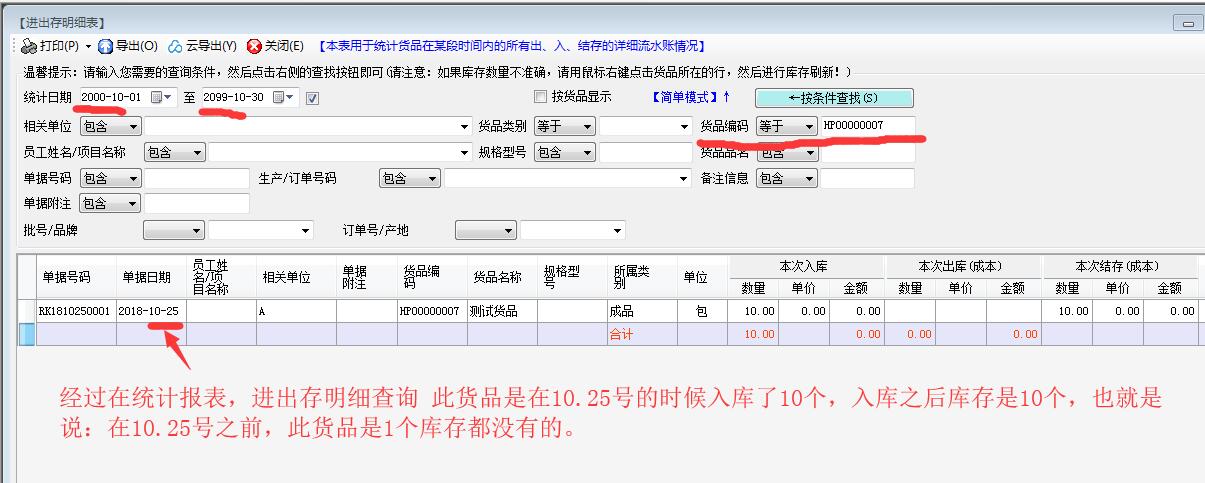Uncheck the checkbox beside the end date
This screenshot has width=1205, height=483.
[x=312, y=98]
